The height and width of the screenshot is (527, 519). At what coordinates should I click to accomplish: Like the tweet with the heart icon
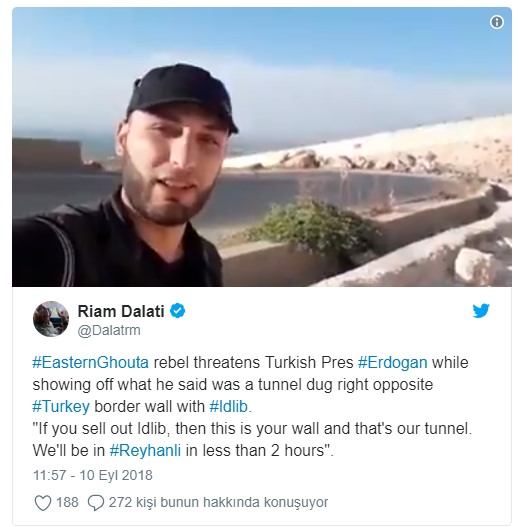(43, 503)
